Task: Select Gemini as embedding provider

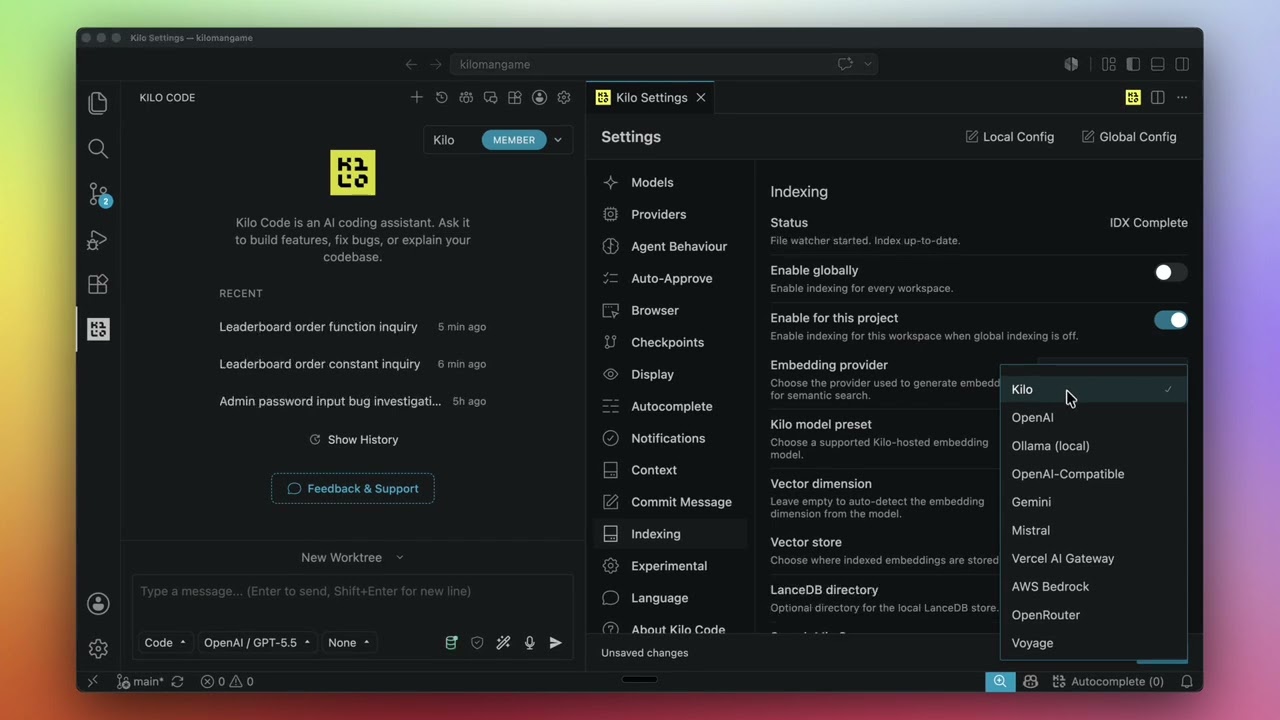Action: (x=1093, y=502)
